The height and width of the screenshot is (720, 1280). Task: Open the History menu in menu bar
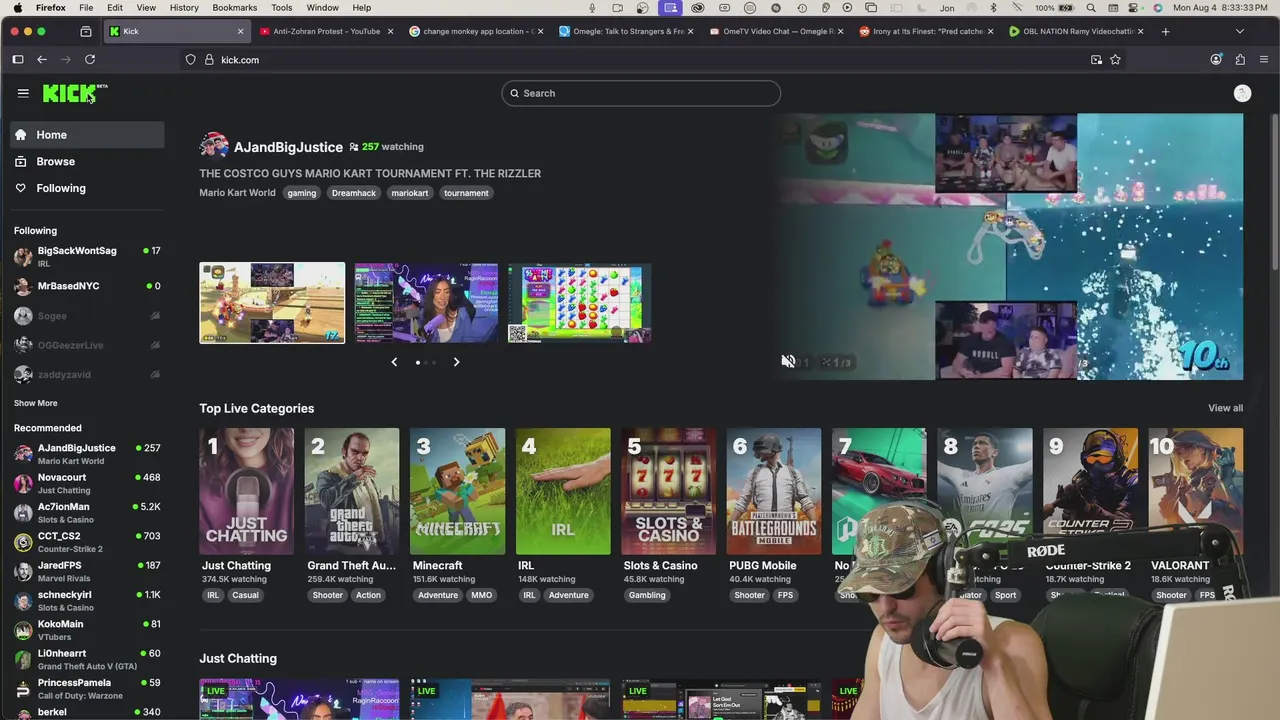[x=184, y=7]
